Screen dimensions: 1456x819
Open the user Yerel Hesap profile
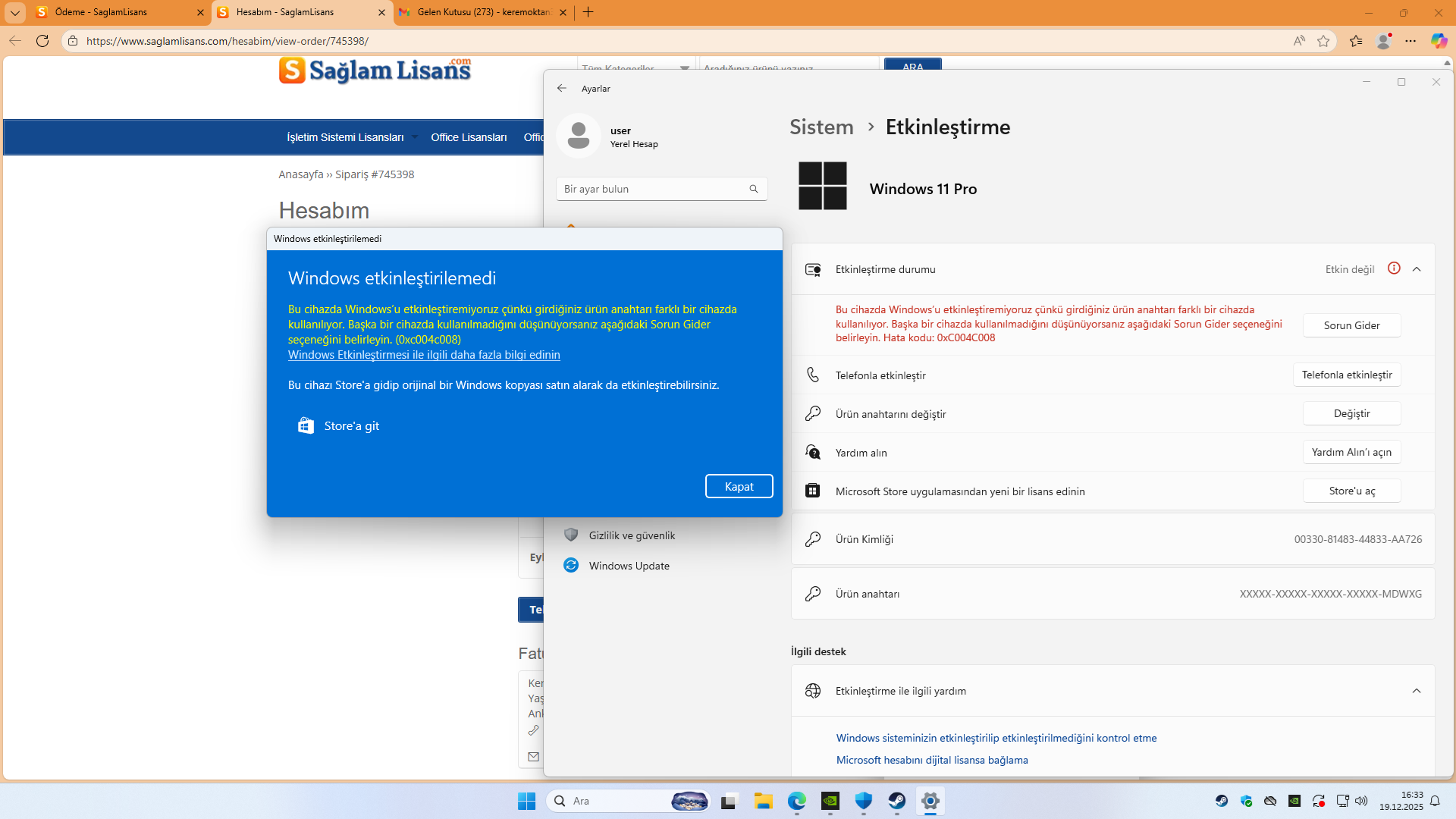[x=608, y=136]
